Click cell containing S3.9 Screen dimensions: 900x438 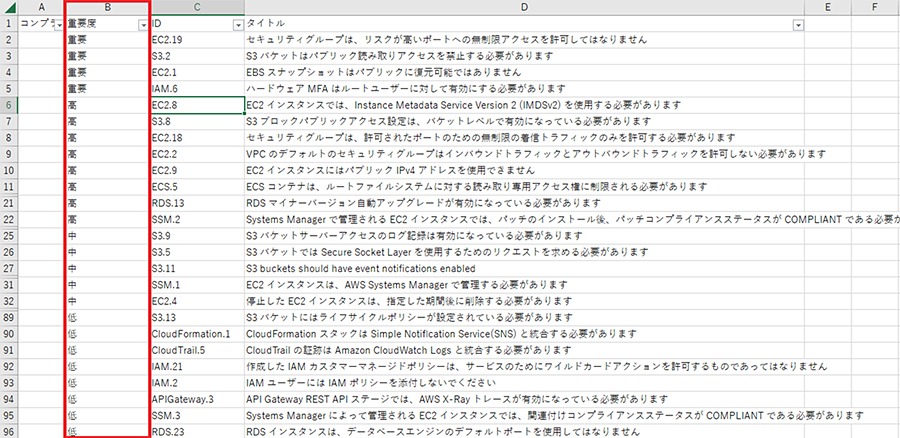[x=197, y=235]
